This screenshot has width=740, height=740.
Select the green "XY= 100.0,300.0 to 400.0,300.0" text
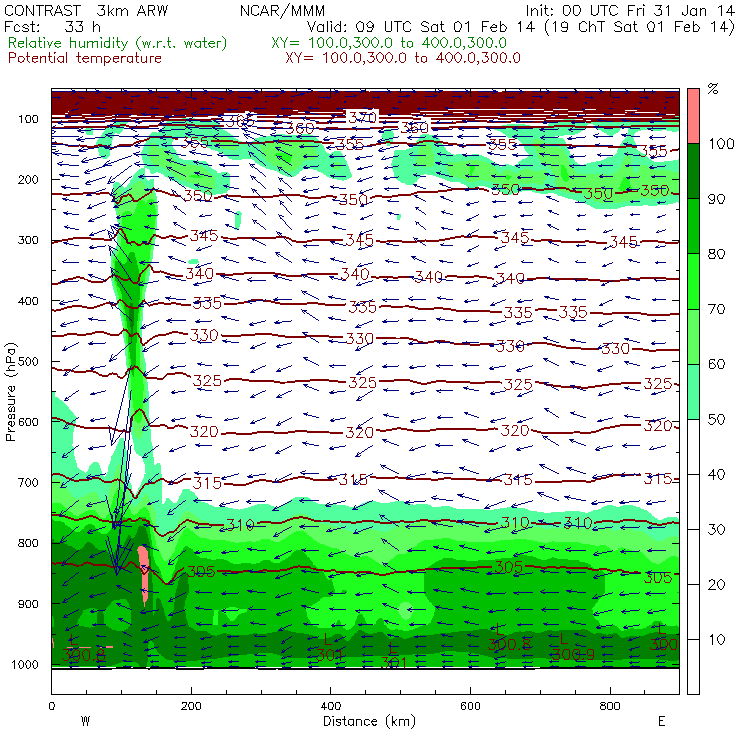389,43
